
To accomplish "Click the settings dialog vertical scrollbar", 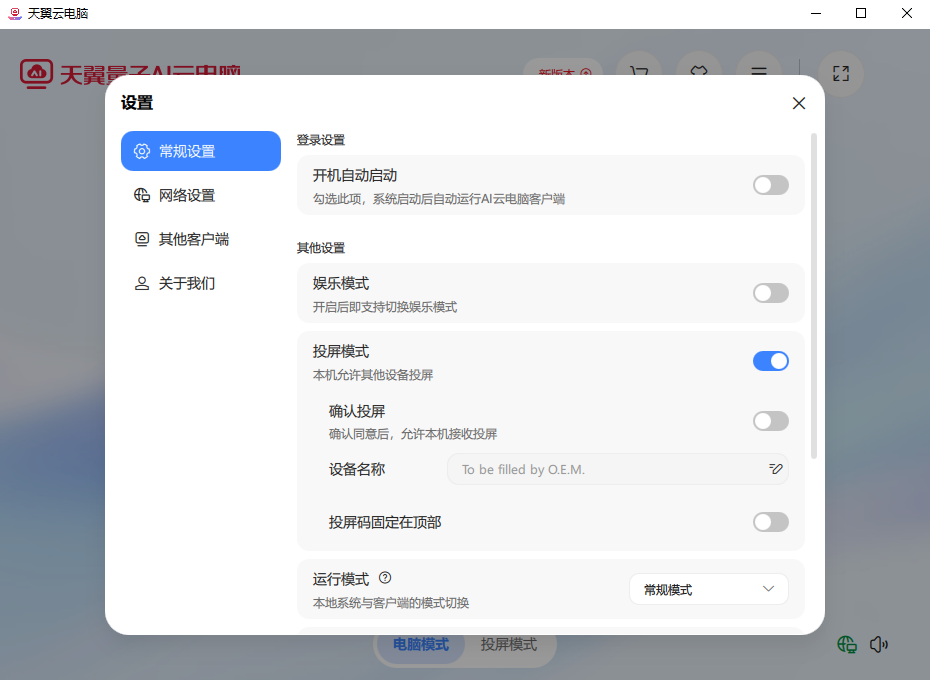I will tap(814, 295).
